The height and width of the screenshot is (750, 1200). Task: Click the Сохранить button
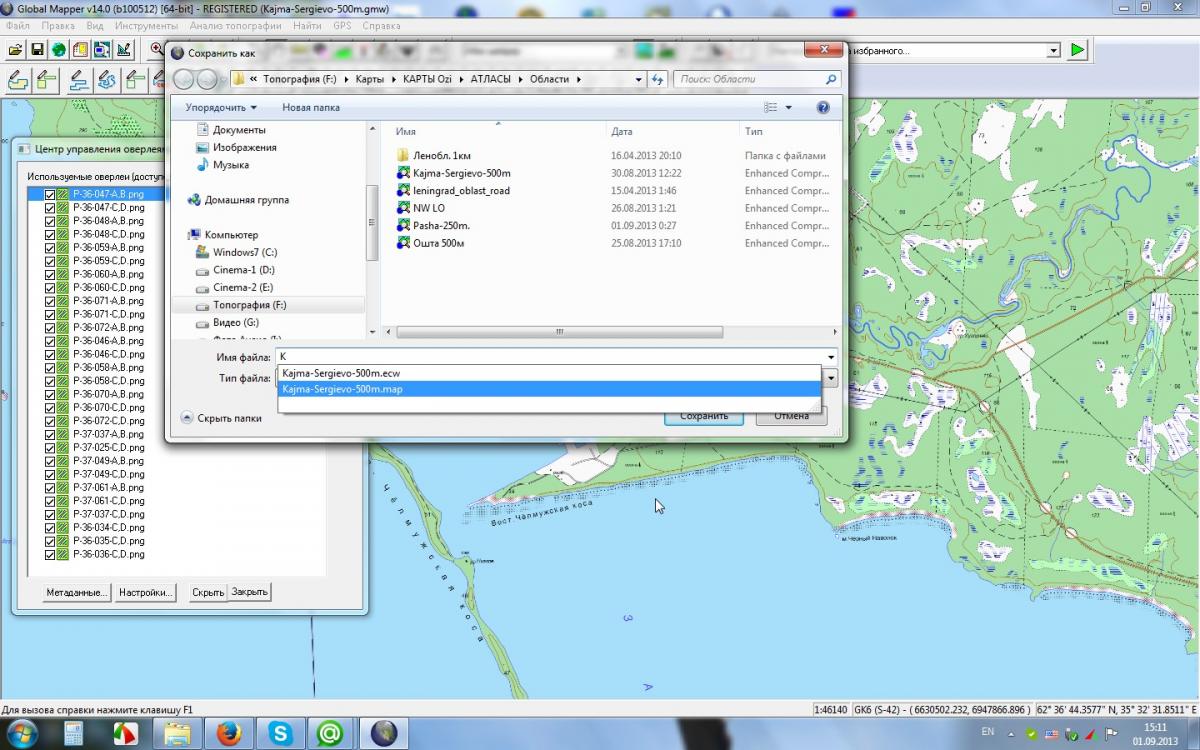coord(704,415)
